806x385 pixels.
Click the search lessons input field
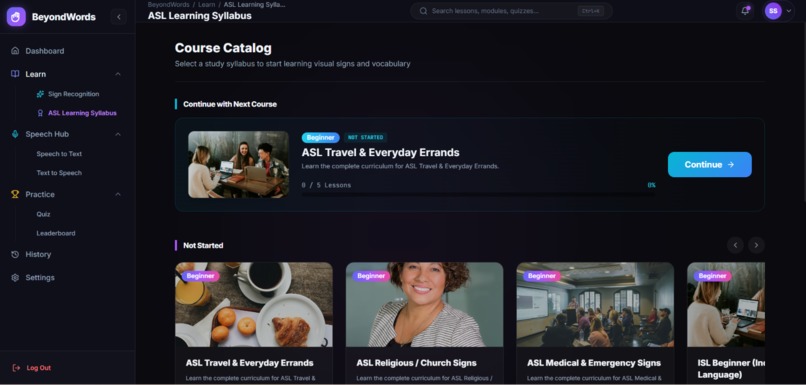pyautogui.click(x=511, y=11)
